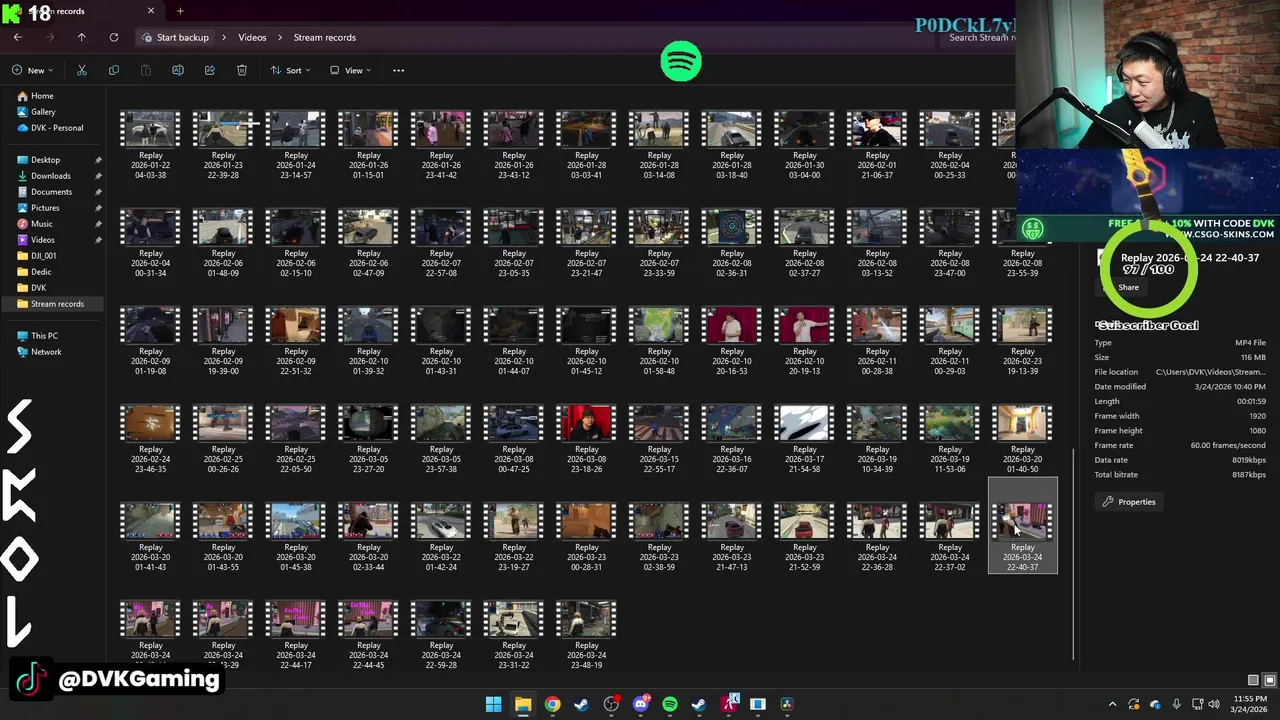1280x720 pixels.
Task: Open Videos in the navigation pane
Action: pos(42,240)
